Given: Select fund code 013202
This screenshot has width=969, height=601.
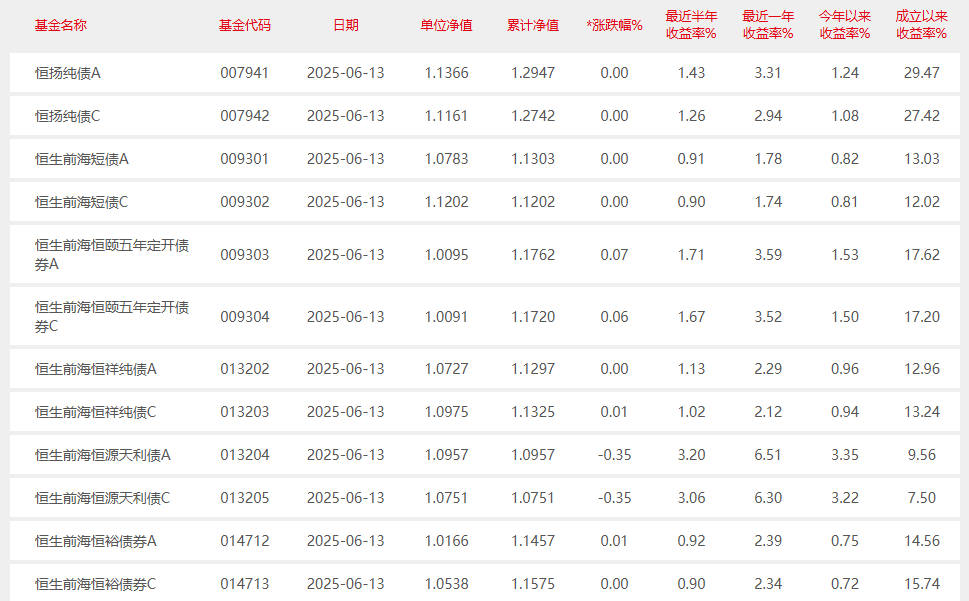Looking at the screenshot, I should (x=245, y=369).
